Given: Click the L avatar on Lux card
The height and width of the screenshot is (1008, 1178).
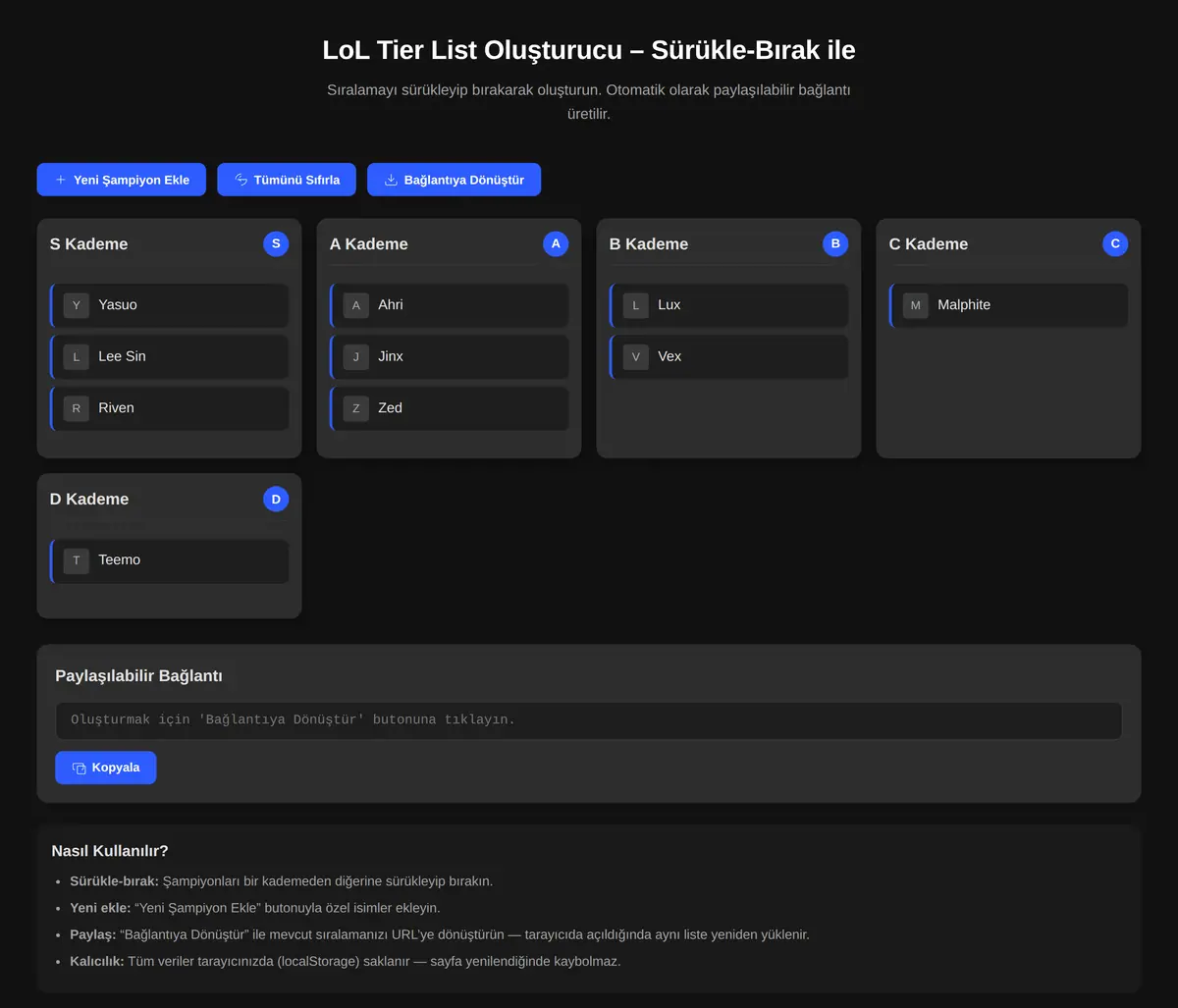Looking at the screenshot, I should pyautogui.click(x=636, y=305).
